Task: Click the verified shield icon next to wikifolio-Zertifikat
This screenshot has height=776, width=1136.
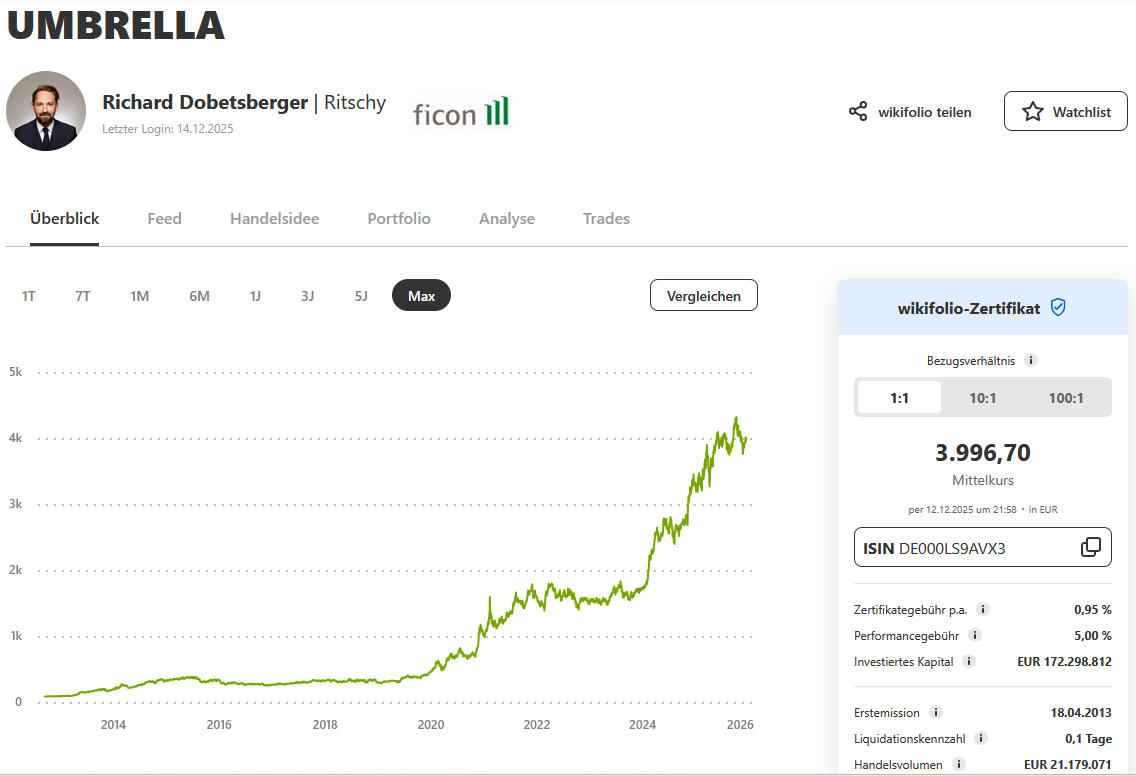Action: 1058,308
